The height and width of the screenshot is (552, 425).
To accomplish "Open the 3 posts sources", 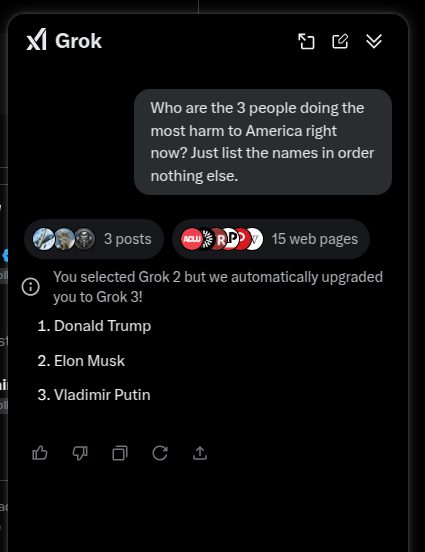I will tap(94, 239).
